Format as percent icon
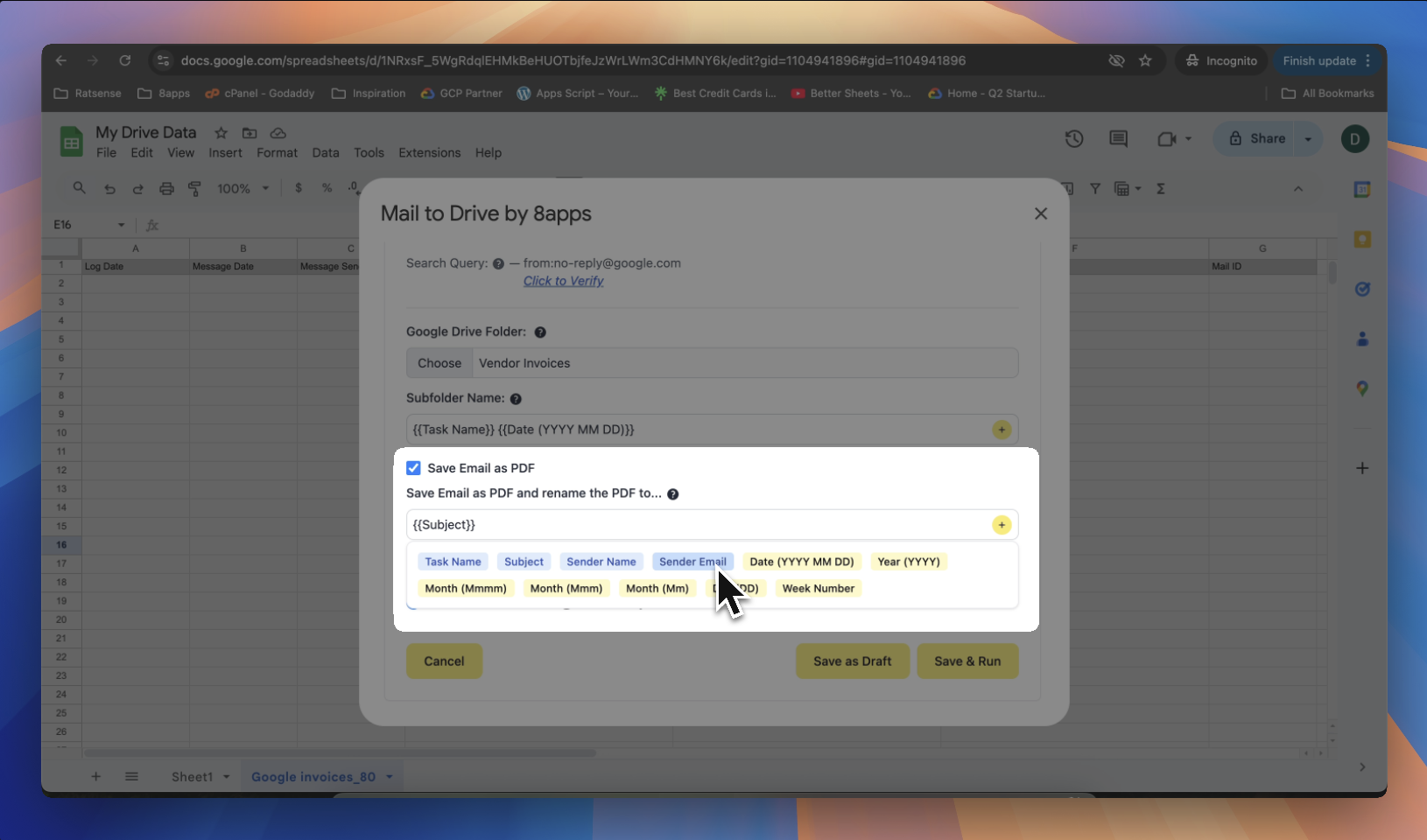Screen dimensions: 1427x840 point(327,188)
